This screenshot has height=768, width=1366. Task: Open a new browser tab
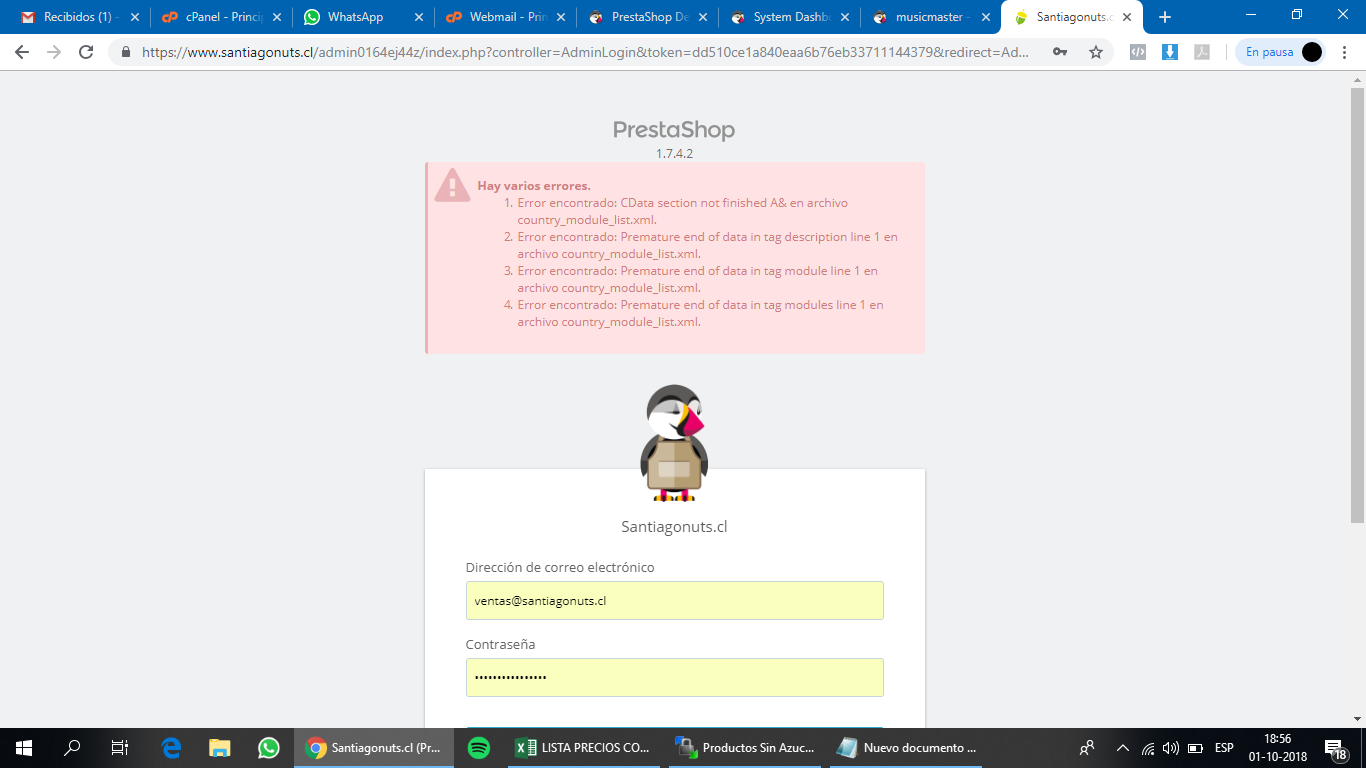pyautogui.click(x=1165, y=17)
